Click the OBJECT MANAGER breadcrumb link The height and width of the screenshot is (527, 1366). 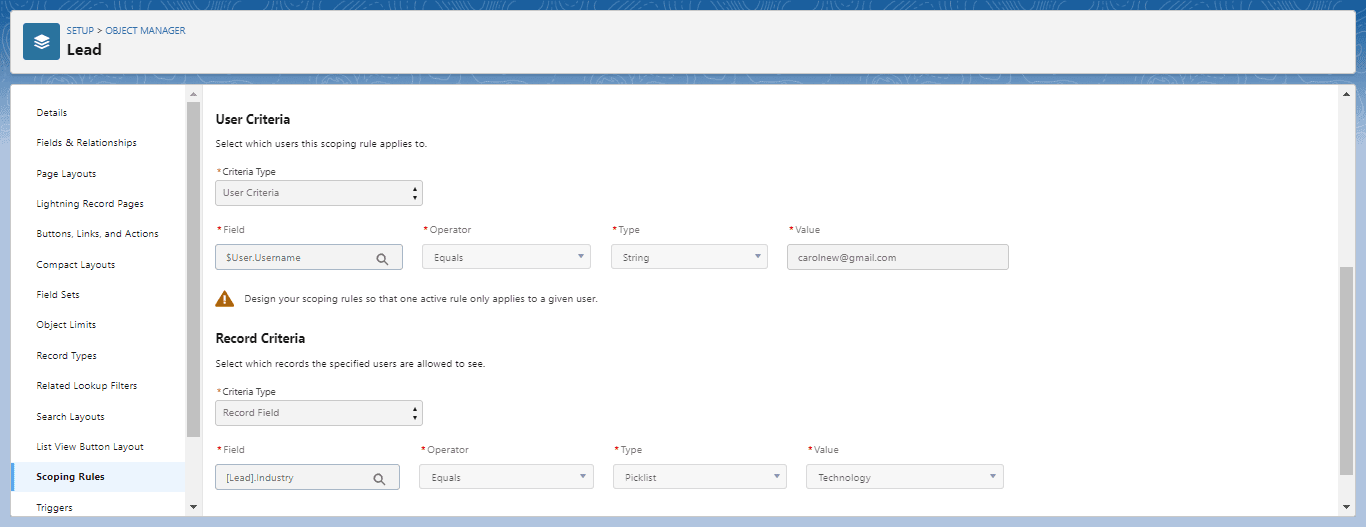coord(145,31)
